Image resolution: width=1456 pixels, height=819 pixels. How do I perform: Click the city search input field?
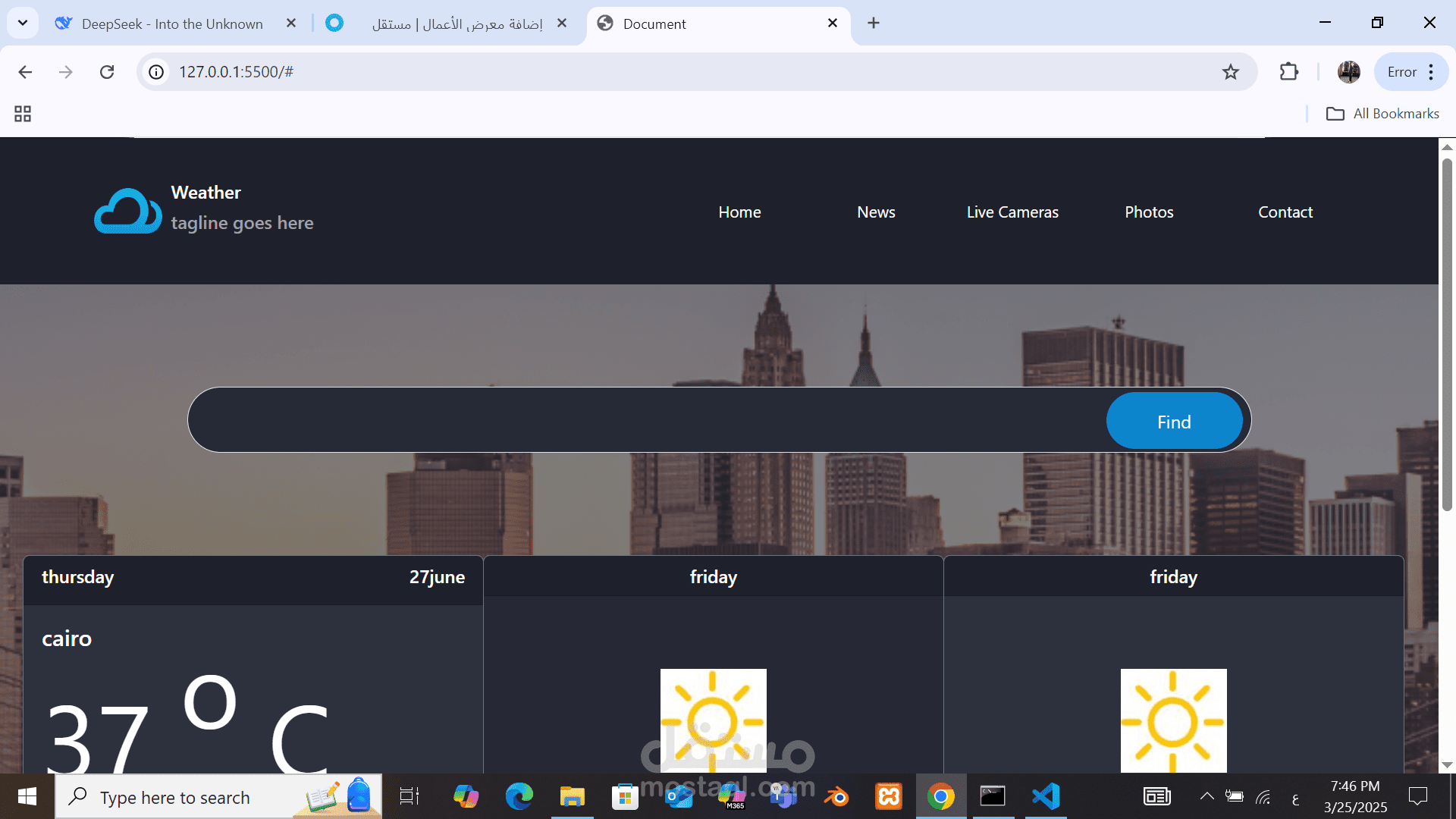[x=645, y=421]
